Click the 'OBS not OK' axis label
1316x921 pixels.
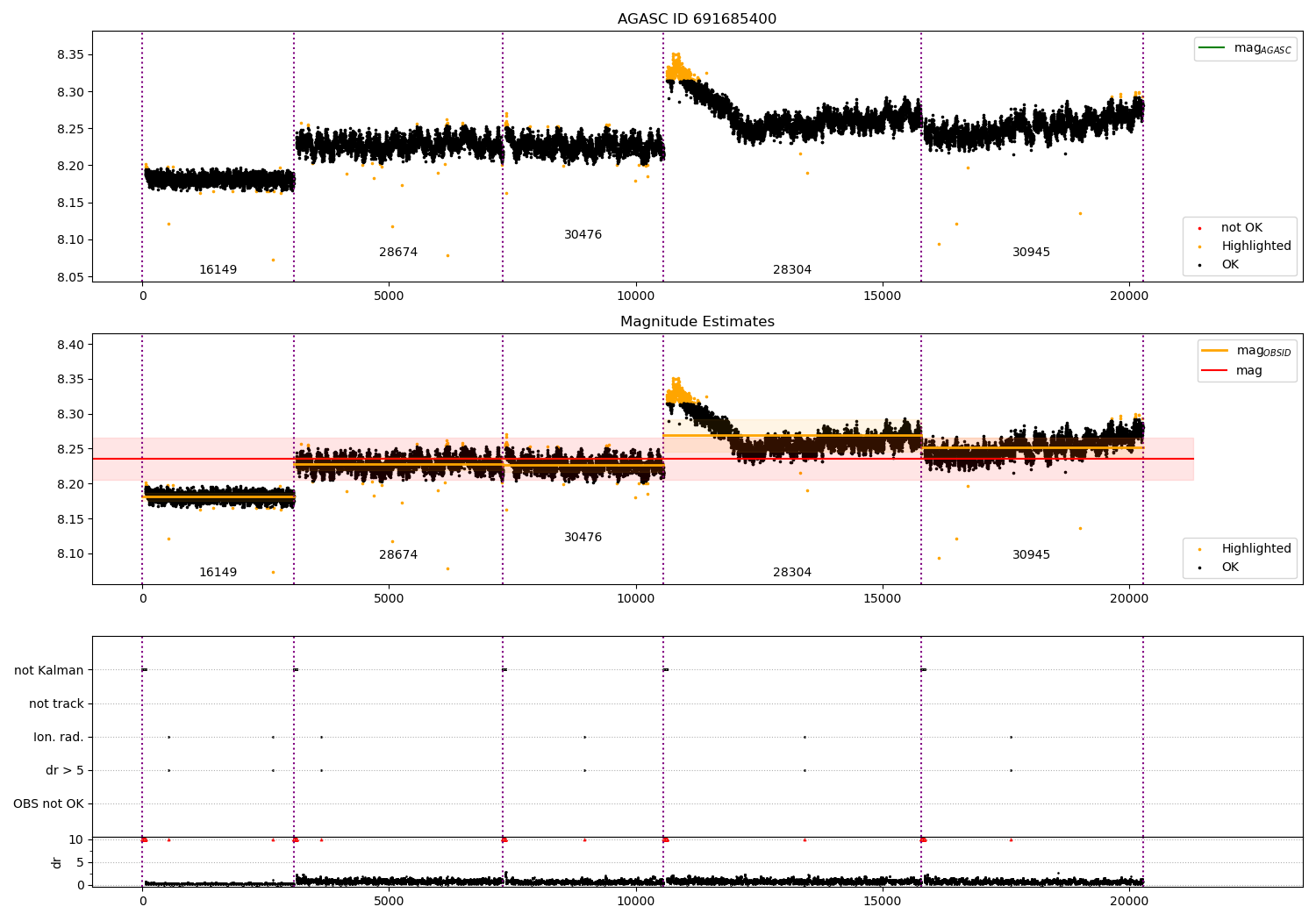pos(48,804)
